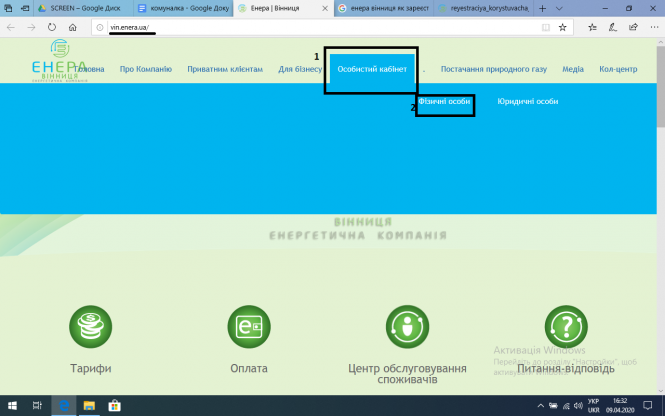The height and width of the screenshot is (416, 665).
Task: Open the Постачання природного газу menu
Action: click(x=494, y=69)
